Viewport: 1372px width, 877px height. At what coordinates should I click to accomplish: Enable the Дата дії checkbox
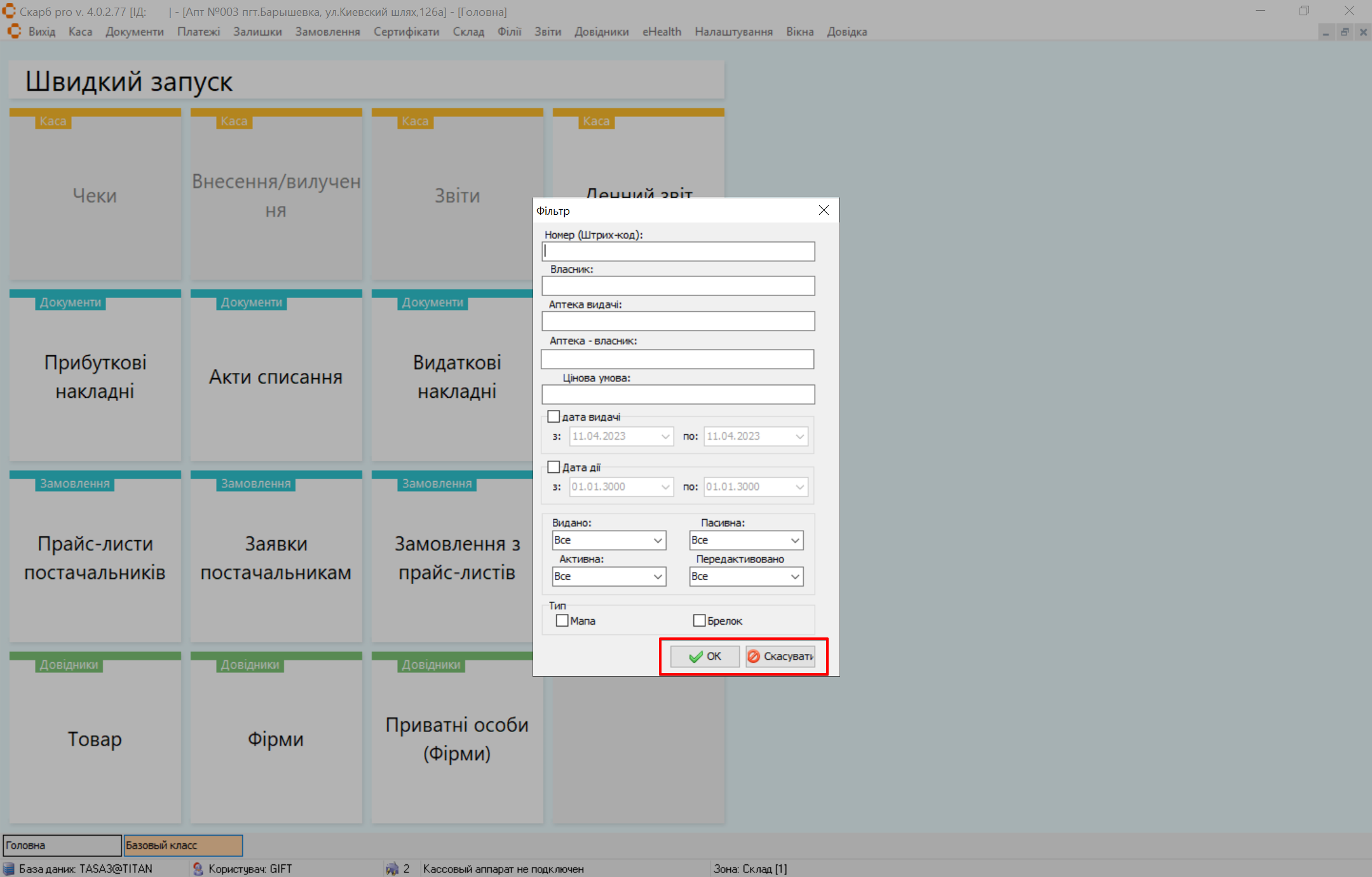[x=554, y=467]
